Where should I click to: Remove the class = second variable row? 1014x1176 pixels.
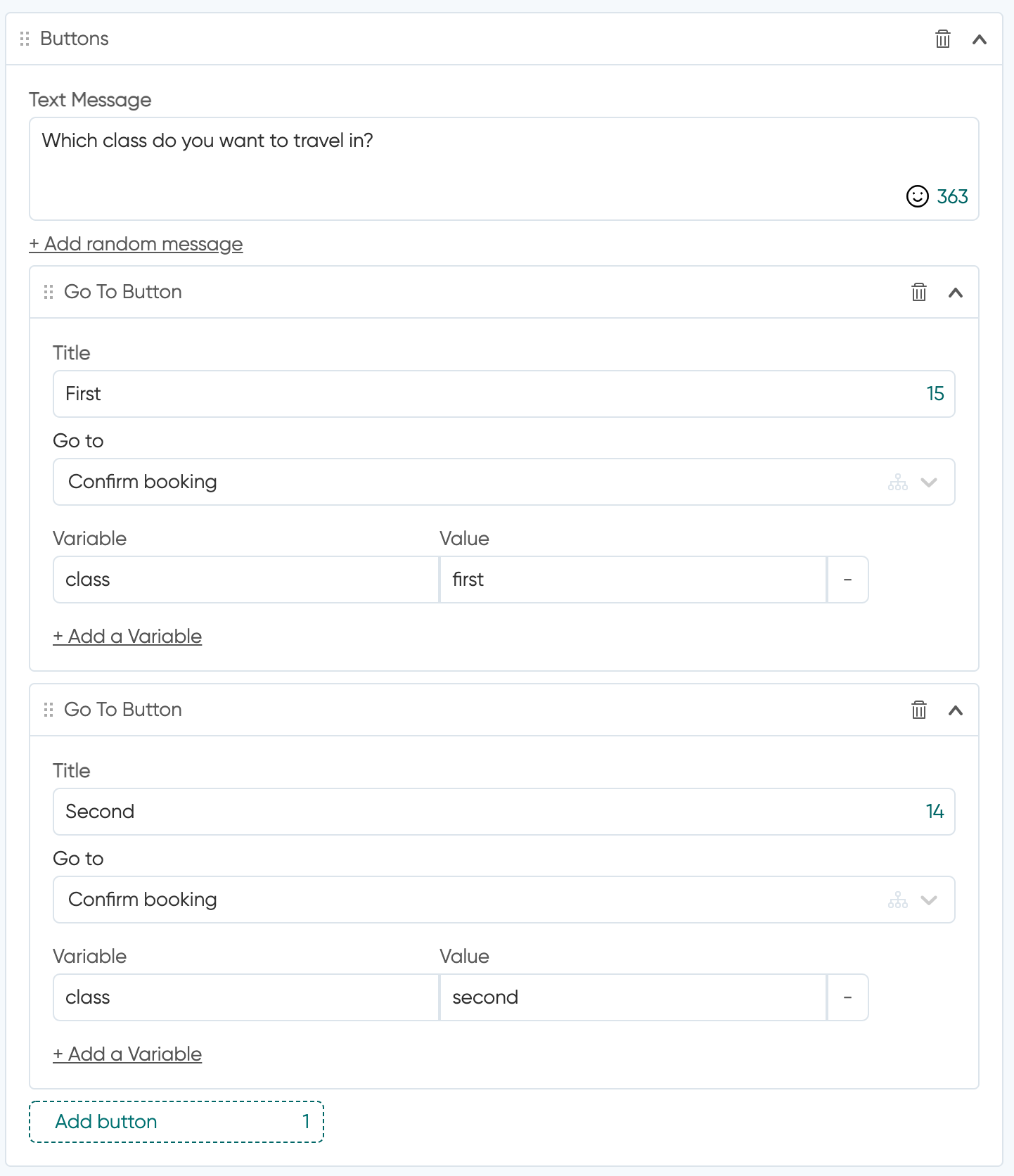[847, 997]
